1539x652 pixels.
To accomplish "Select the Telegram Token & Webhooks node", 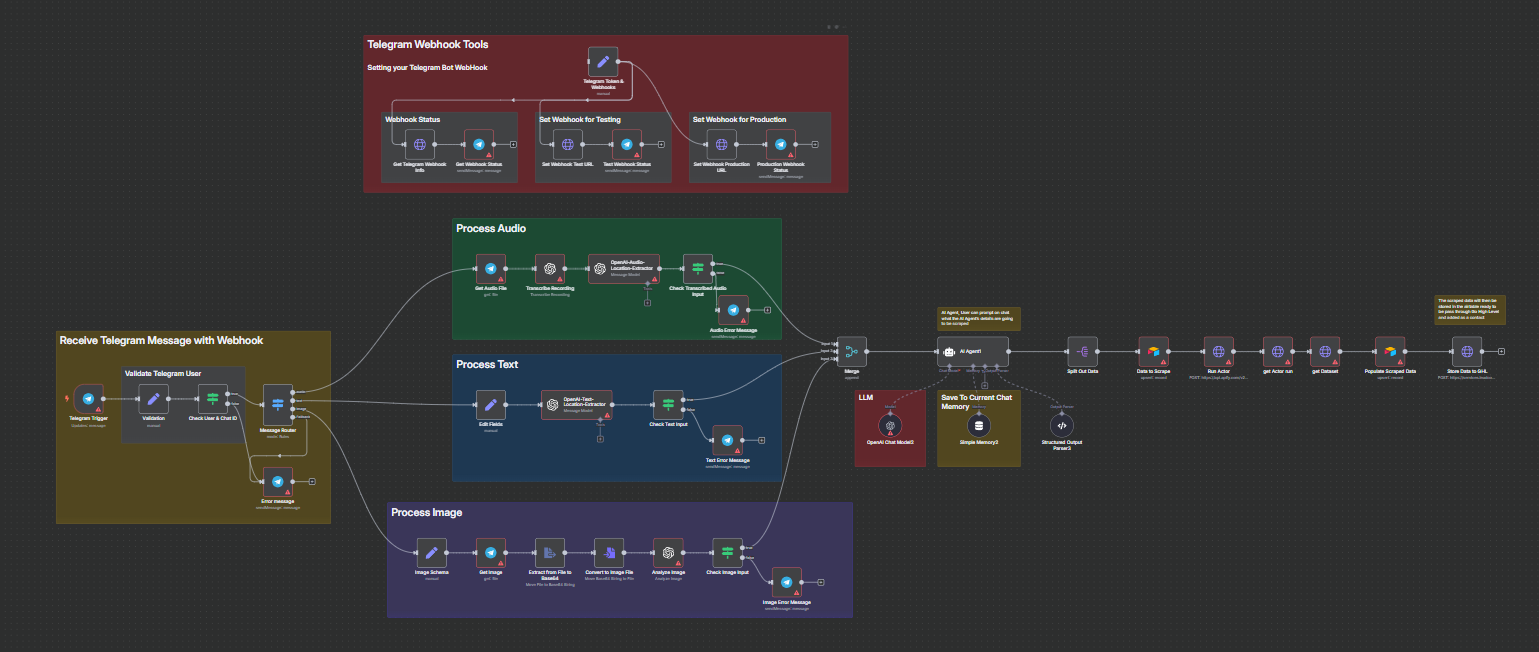I will tap(603, 61).
